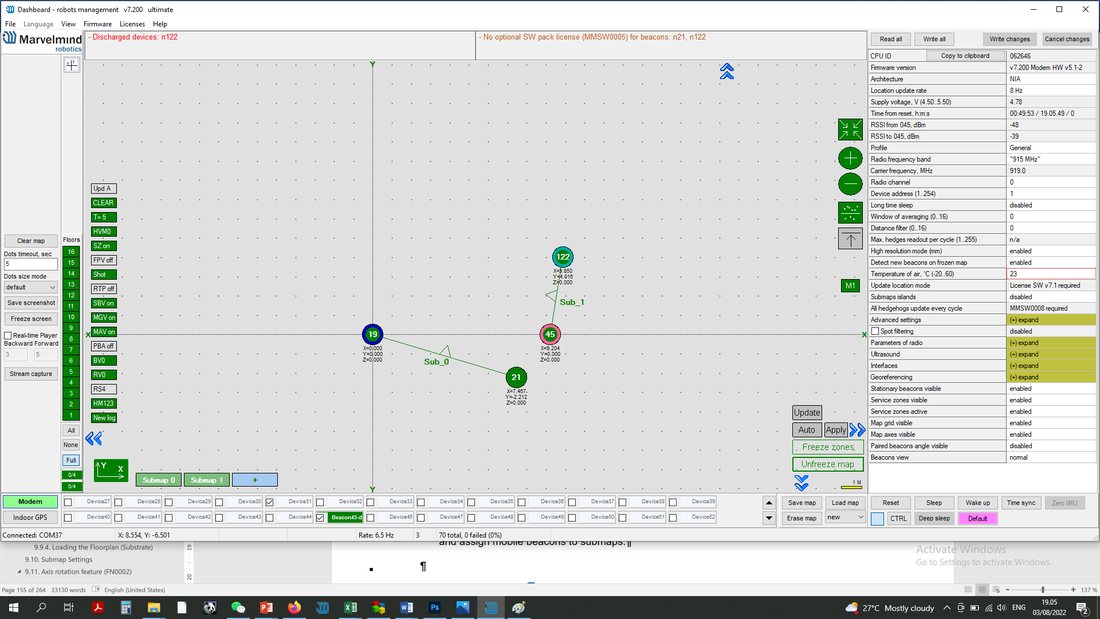Open the 'new' map dropdown
Image resolution: width=1100 pixels, height=619 pixels.
point(845,517)
